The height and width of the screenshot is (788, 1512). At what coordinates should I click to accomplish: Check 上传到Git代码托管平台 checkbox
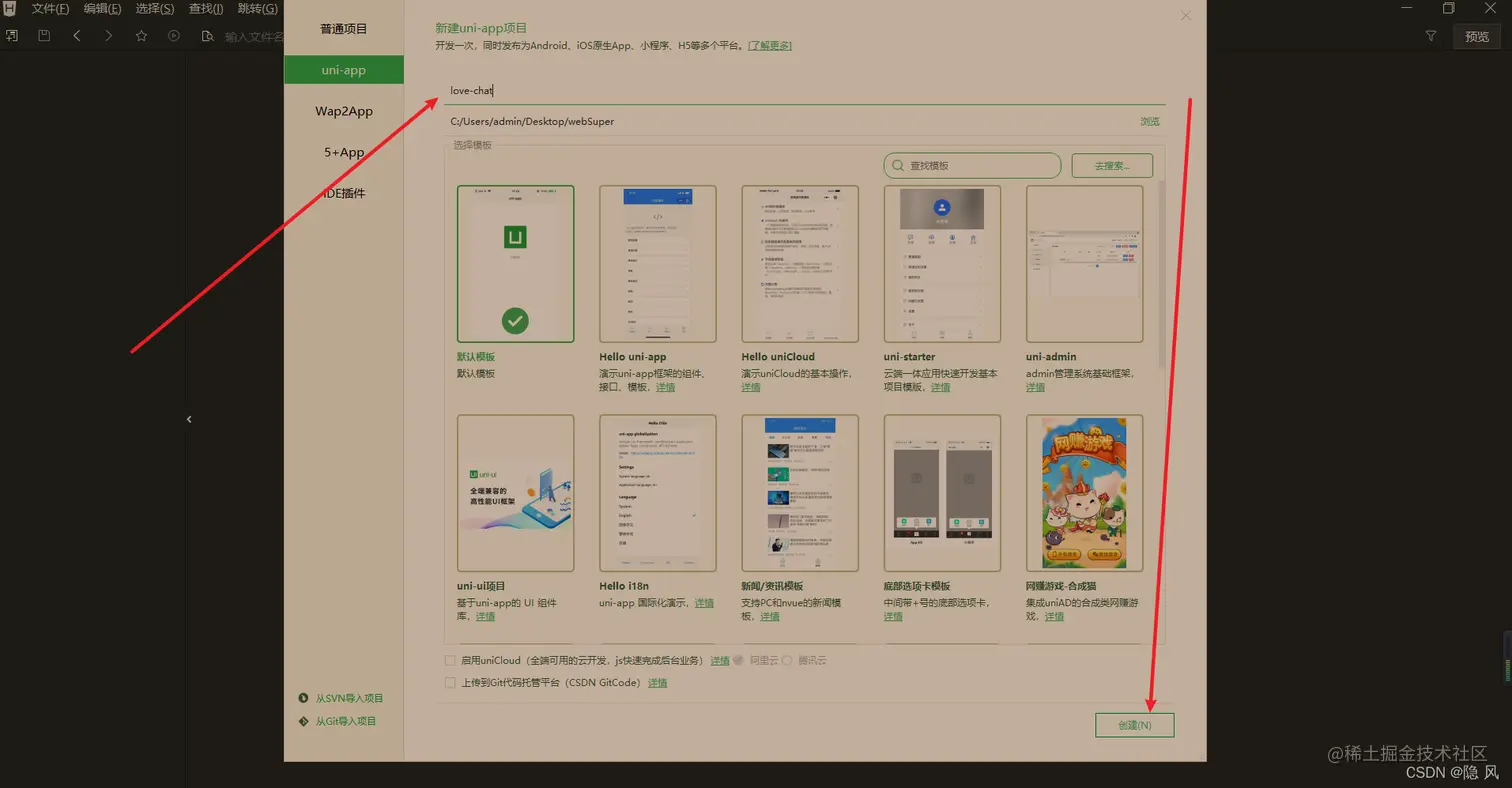449,683
